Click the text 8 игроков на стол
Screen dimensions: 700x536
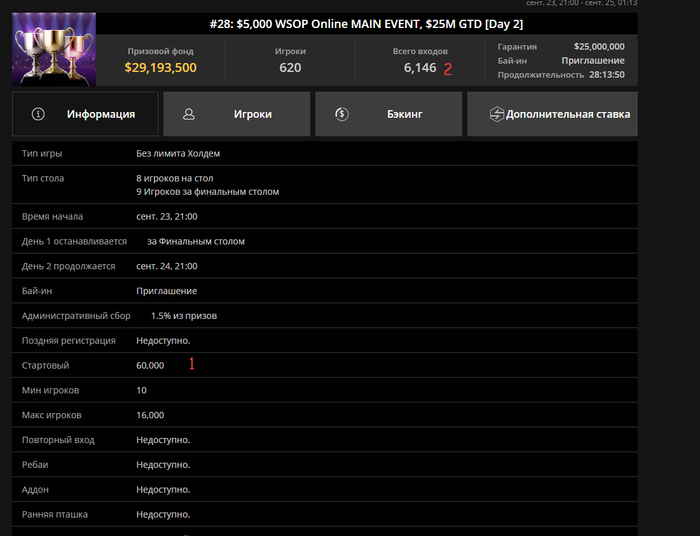point(175,178)
